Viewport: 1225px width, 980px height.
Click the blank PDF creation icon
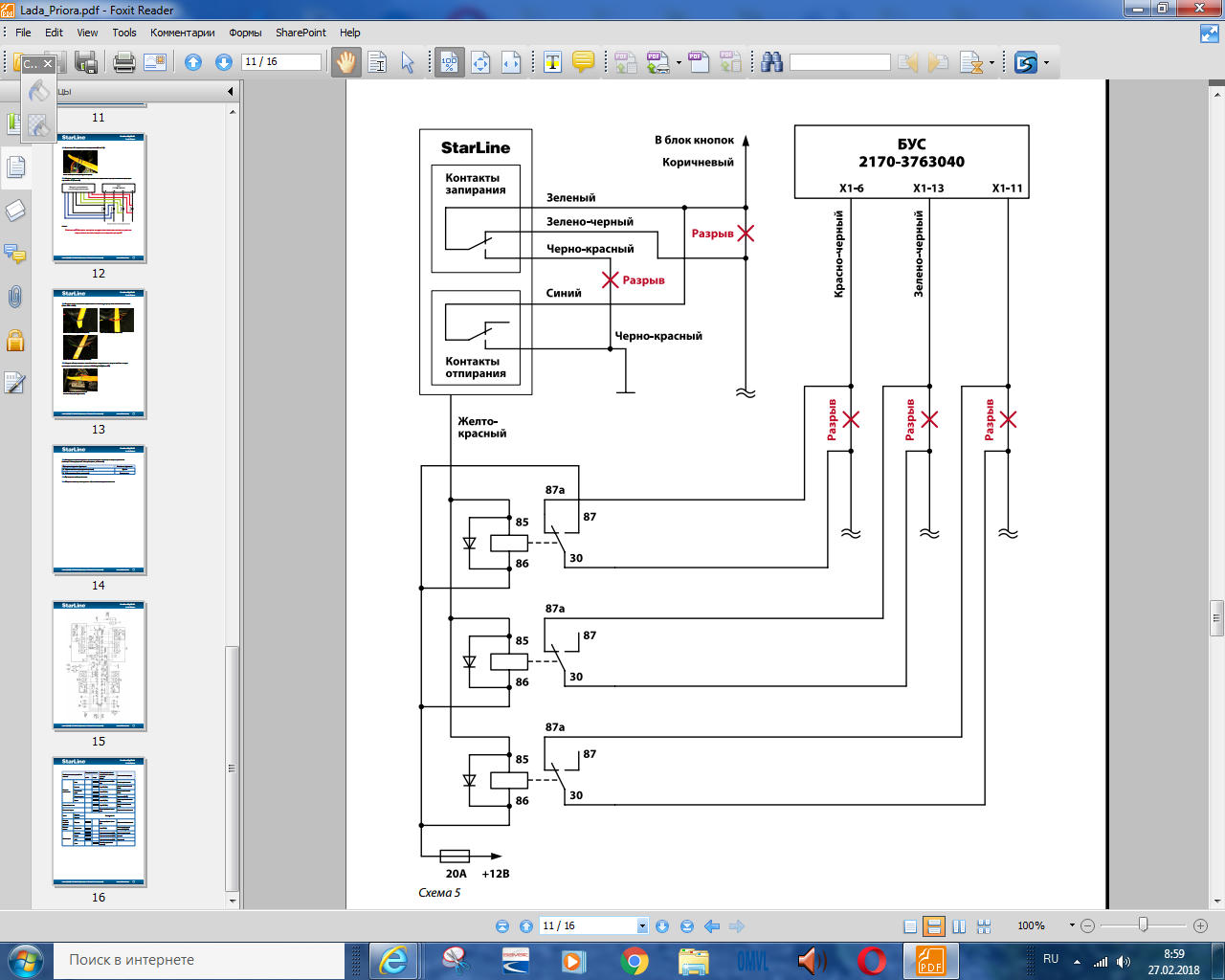point(698,62)
